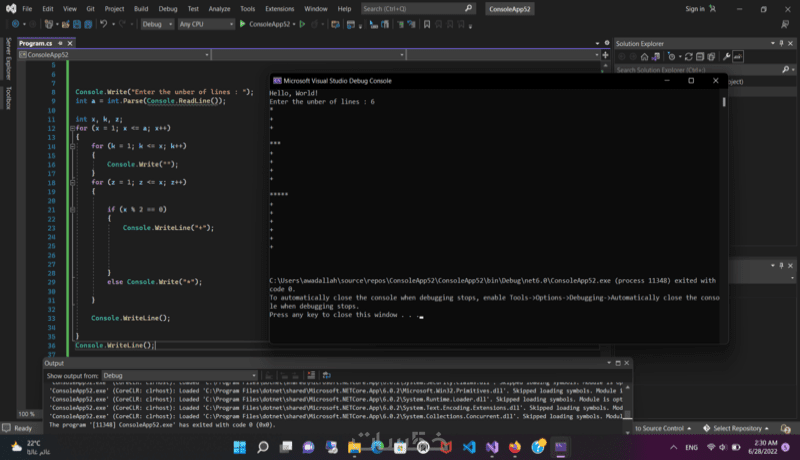Open the Debug menu
The image size is (800, 460).
coord(168,9)
